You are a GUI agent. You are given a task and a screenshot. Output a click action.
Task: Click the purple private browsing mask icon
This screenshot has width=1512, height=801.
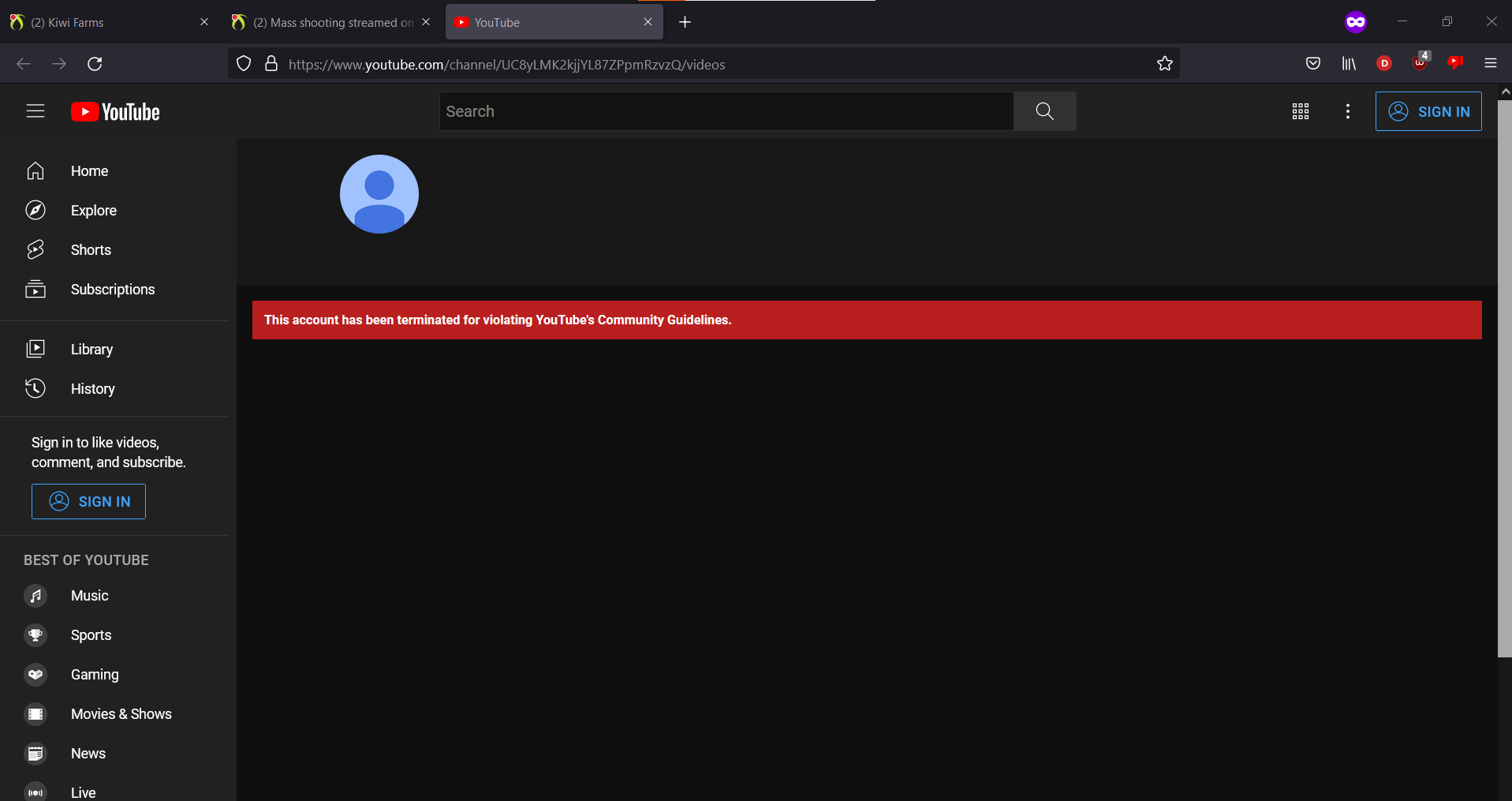pyautogui.click(x=1355, y=22)
